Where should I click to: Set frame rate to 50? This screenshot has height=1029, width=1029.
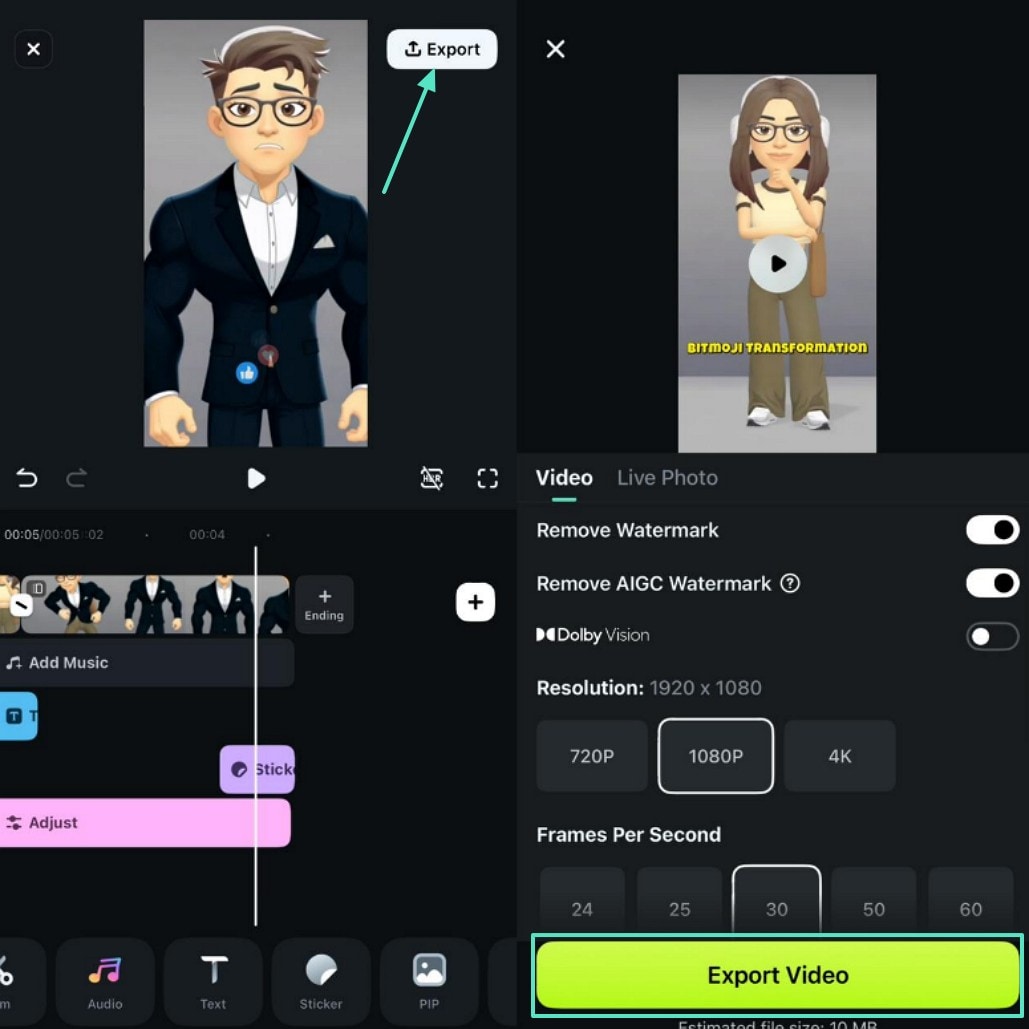pyautogui.click(x=873, y=902)
